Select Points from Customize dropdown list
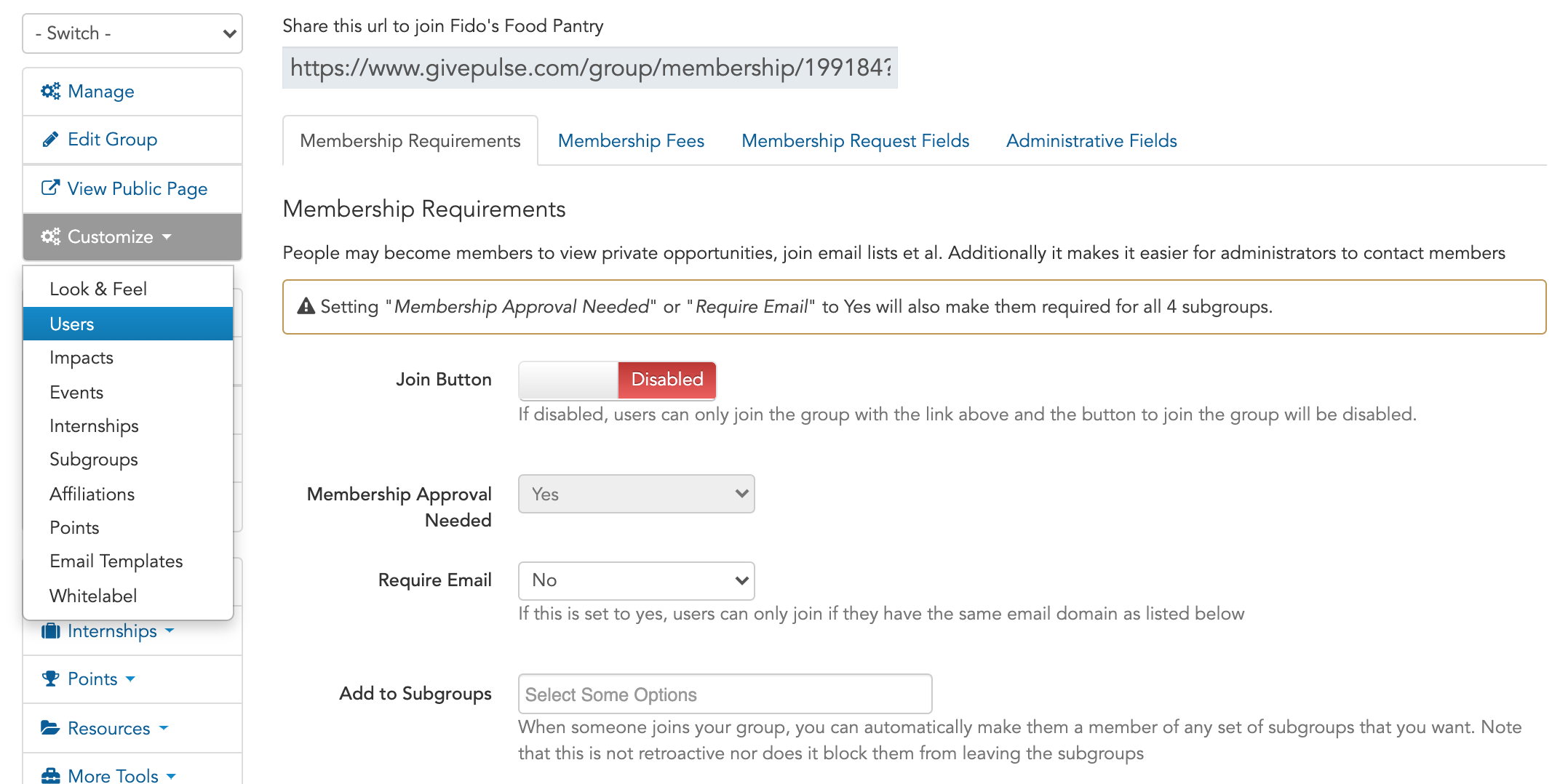 pos(128,528)
